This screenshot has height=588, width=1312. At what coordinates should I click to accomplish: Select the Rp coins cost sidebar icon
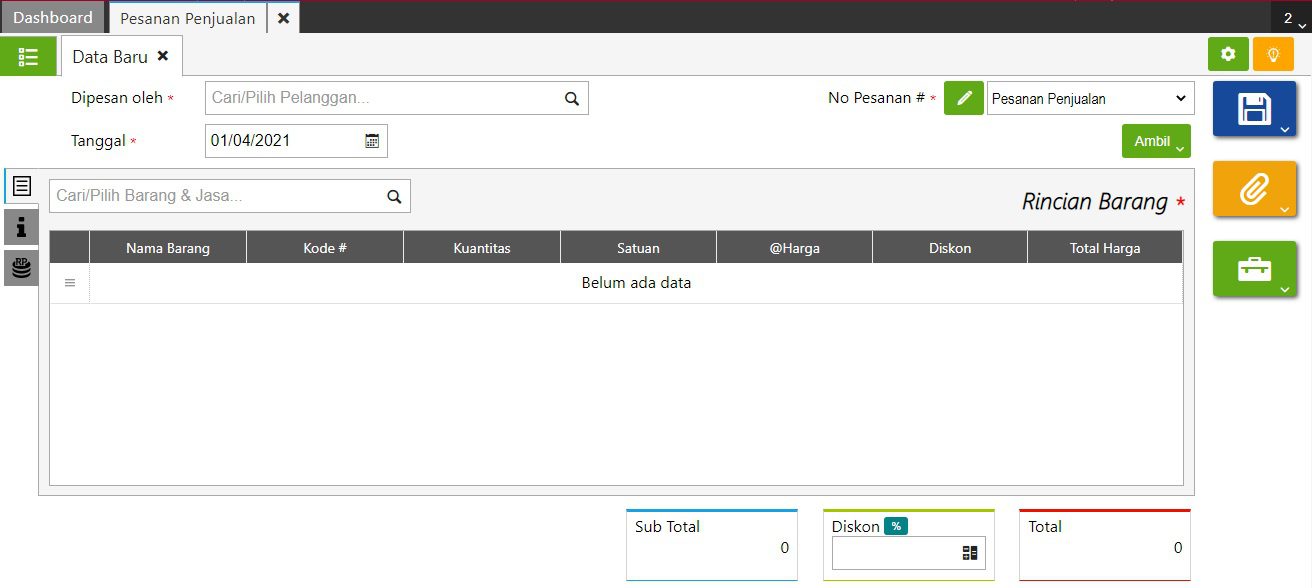click(x=21, y=268)
